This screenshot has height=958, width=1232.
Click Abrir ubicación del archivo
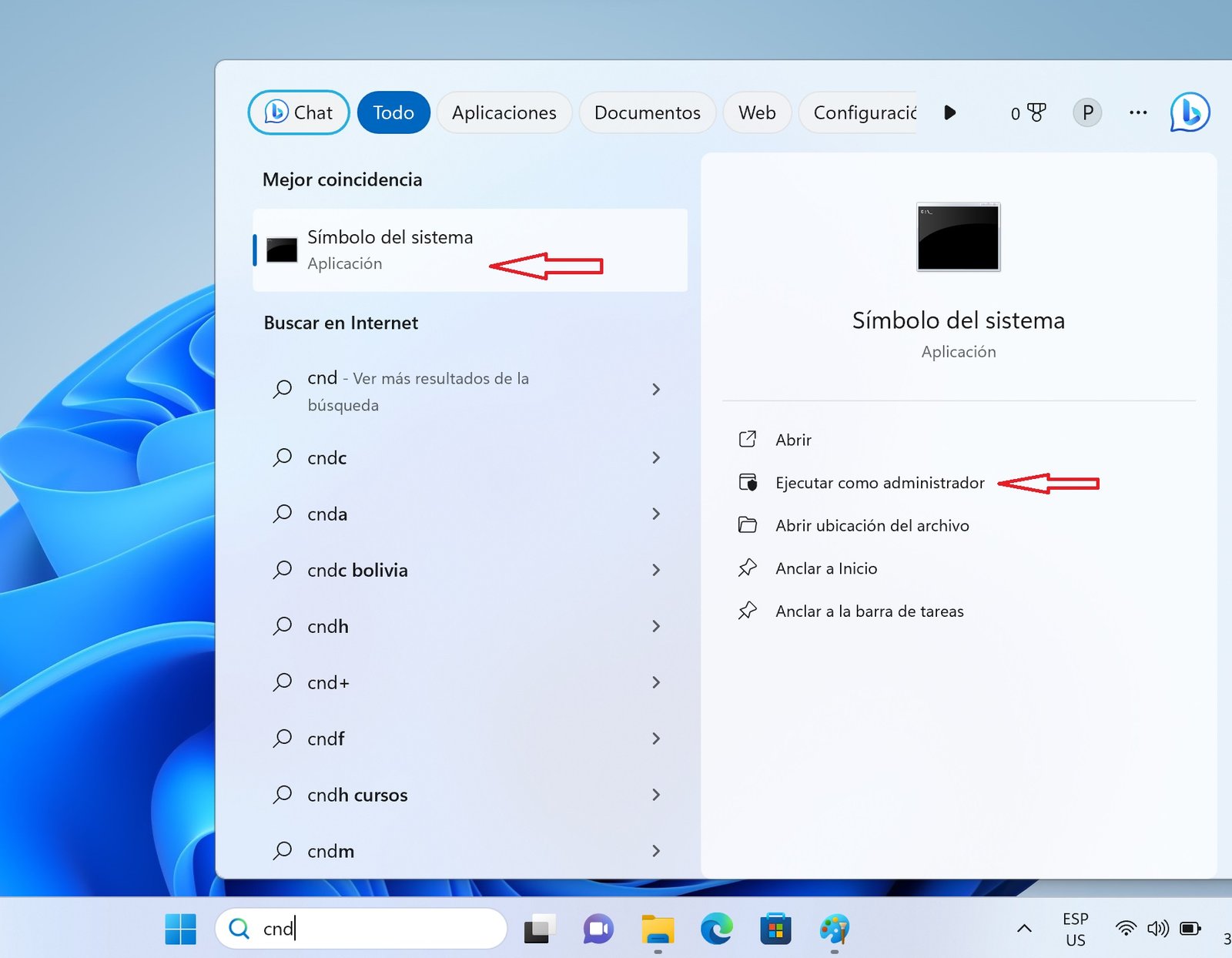[872, 526]
